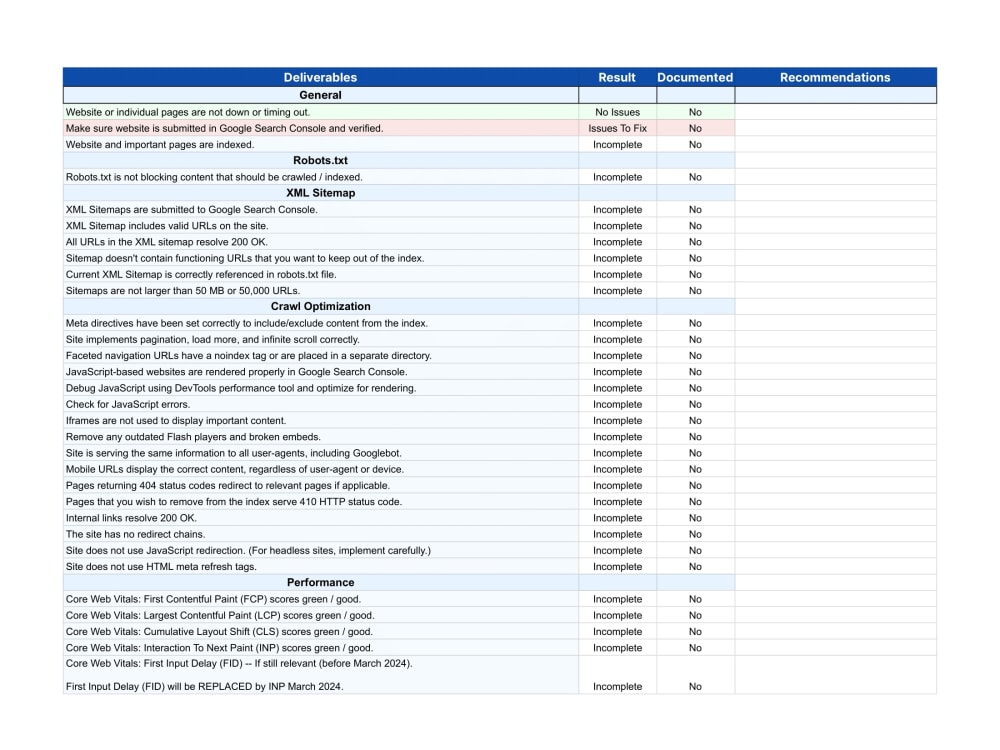
Task: Select Documented 'No' in Google Search Console verified row
Action: coord(695,128)
